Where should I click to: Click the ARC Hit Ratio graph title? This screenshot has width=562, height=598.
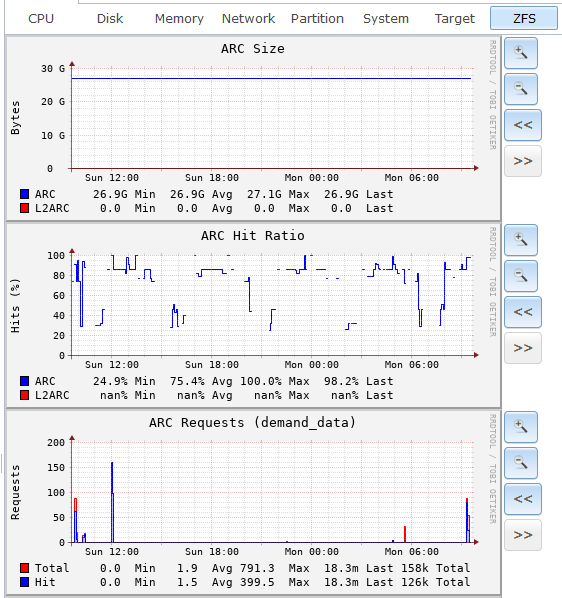tap(252, 236)
